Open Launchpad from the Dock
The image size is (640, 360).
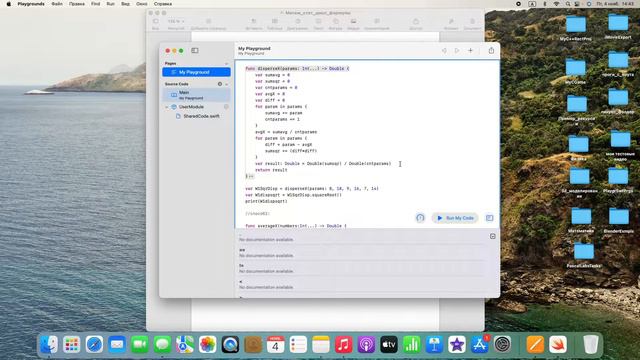pyautogui.click(x=72, y=345)
